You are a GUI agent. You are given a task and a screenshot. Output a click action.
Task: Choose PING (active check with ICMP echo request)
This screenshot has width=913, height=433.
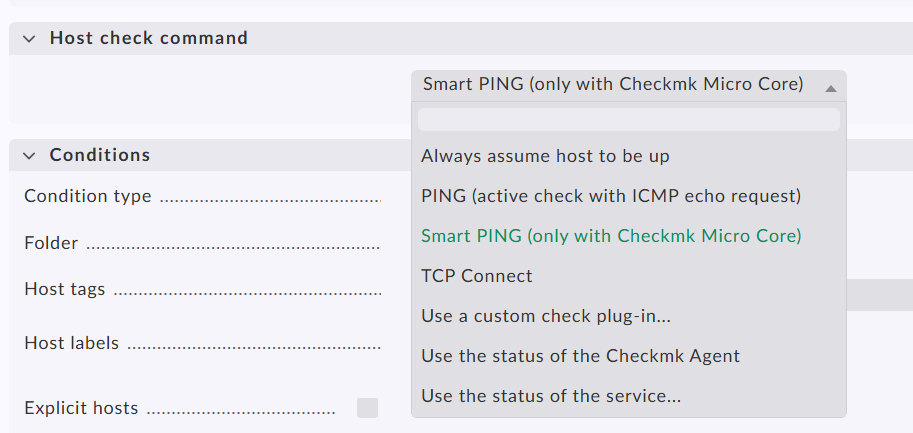pos(611,196)
